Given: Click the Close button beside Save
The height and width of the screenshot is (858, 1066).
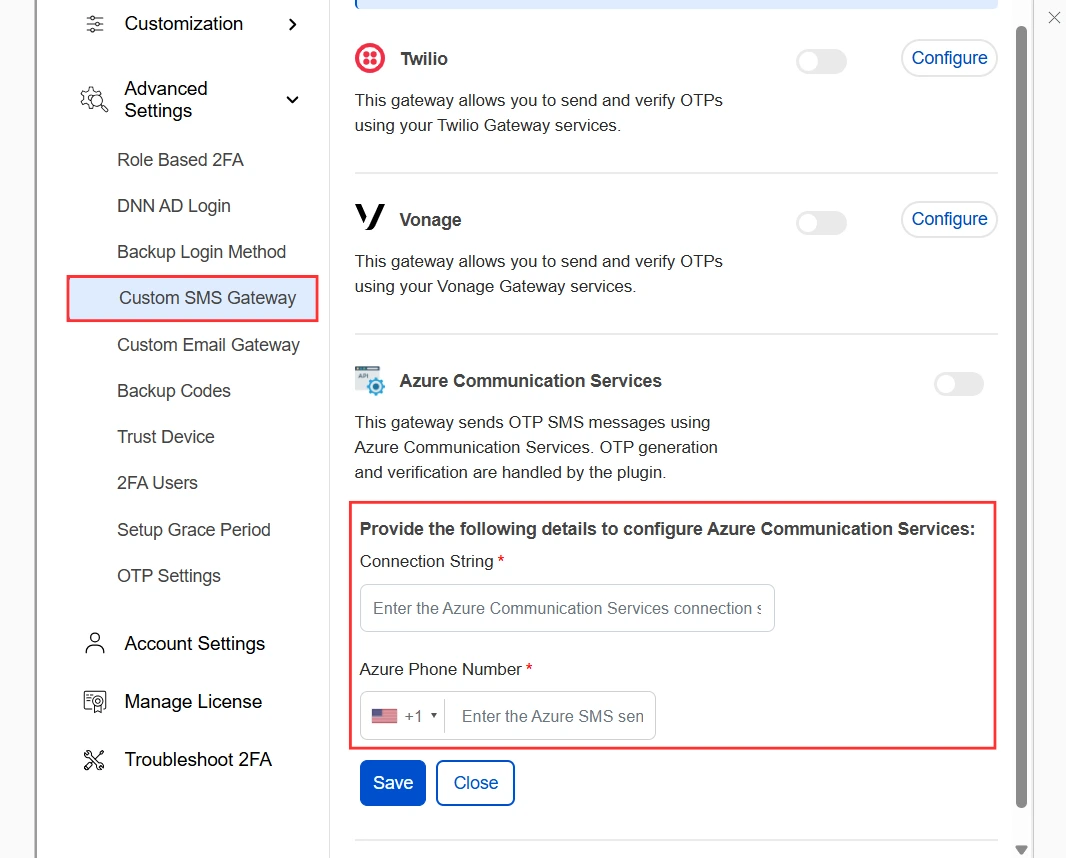Looking at the screenshot, I should coord(475,783).
